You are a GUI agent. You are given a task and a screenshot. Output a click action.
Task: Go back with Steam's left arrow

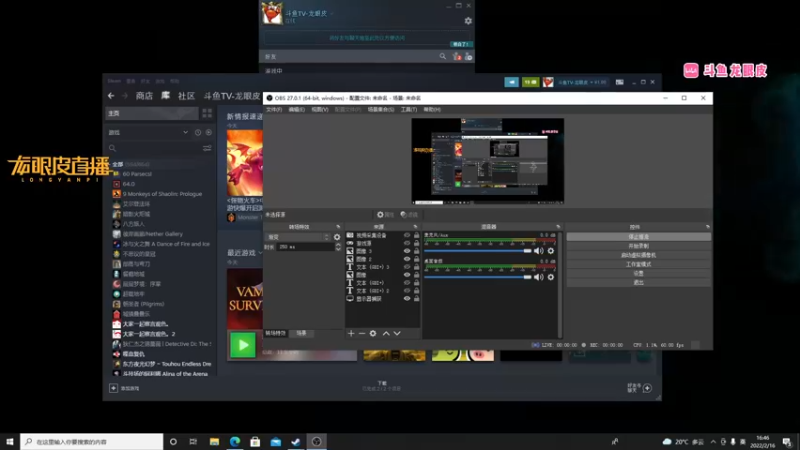(111, 96)
